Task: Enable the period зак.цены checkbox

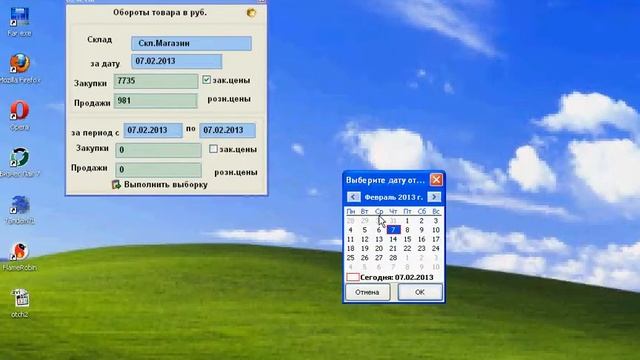Action: (213, 149)
